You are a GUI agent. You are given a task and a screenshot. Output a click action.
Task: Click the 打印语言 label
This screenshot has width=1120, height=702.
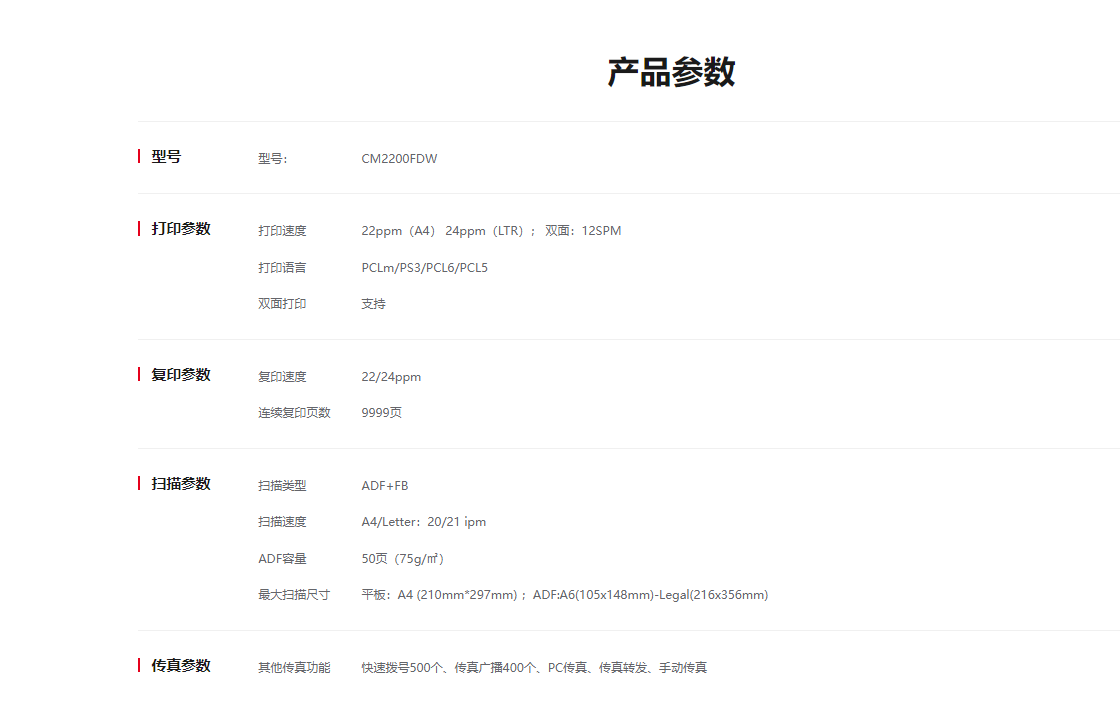(x=282, y=268)
